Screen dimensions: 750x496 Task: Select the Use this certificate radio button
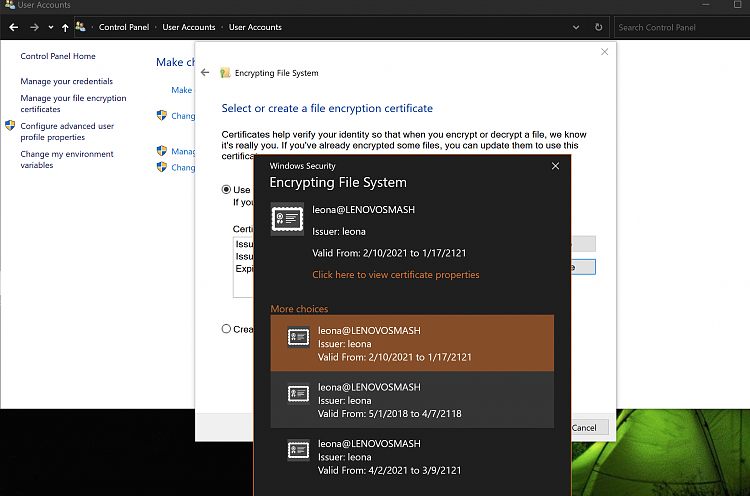[x=226, y=189]
